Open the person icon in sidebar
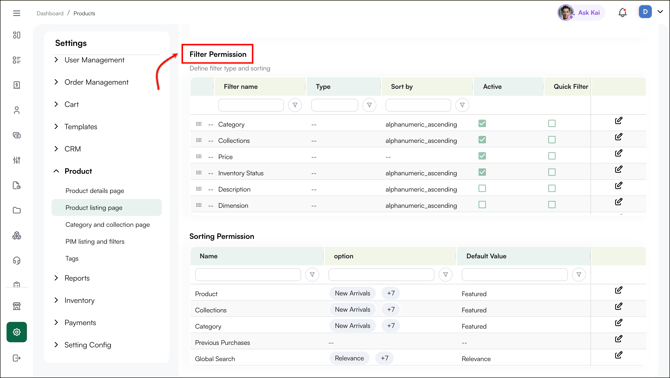 pyautogui.click(x=17, y=110)
